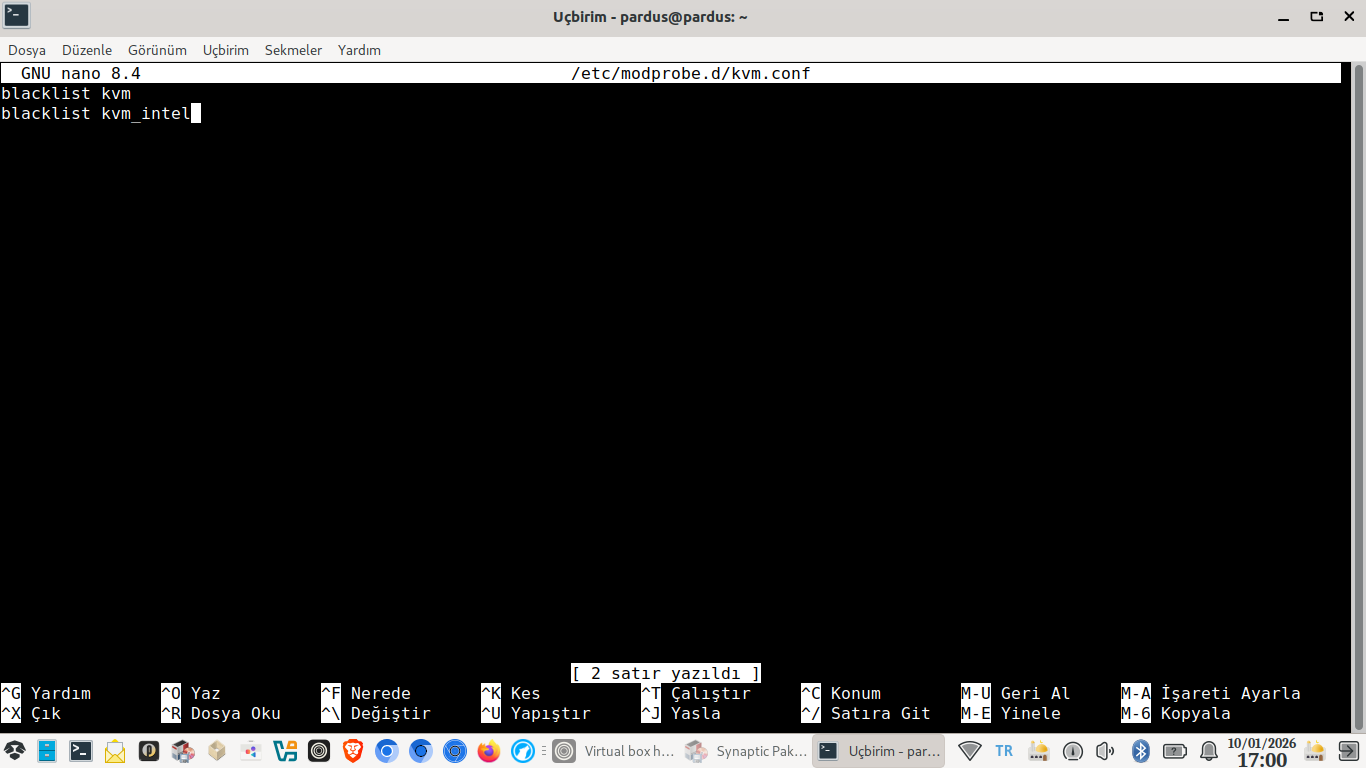The width and height of the screenshot is (1366, 768).
Task: Open the Bluetooth tray icon
Action: click(1140, 751)
